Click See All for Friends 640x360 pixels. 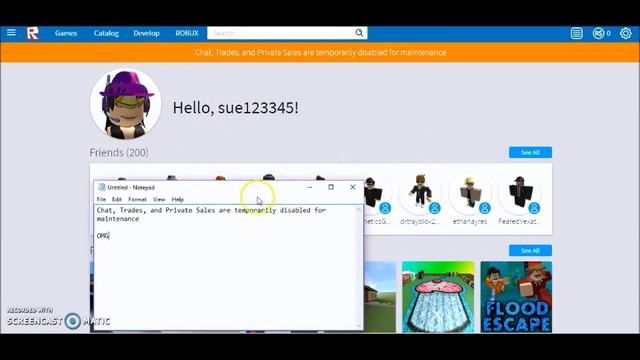click(x=530, y=152)
